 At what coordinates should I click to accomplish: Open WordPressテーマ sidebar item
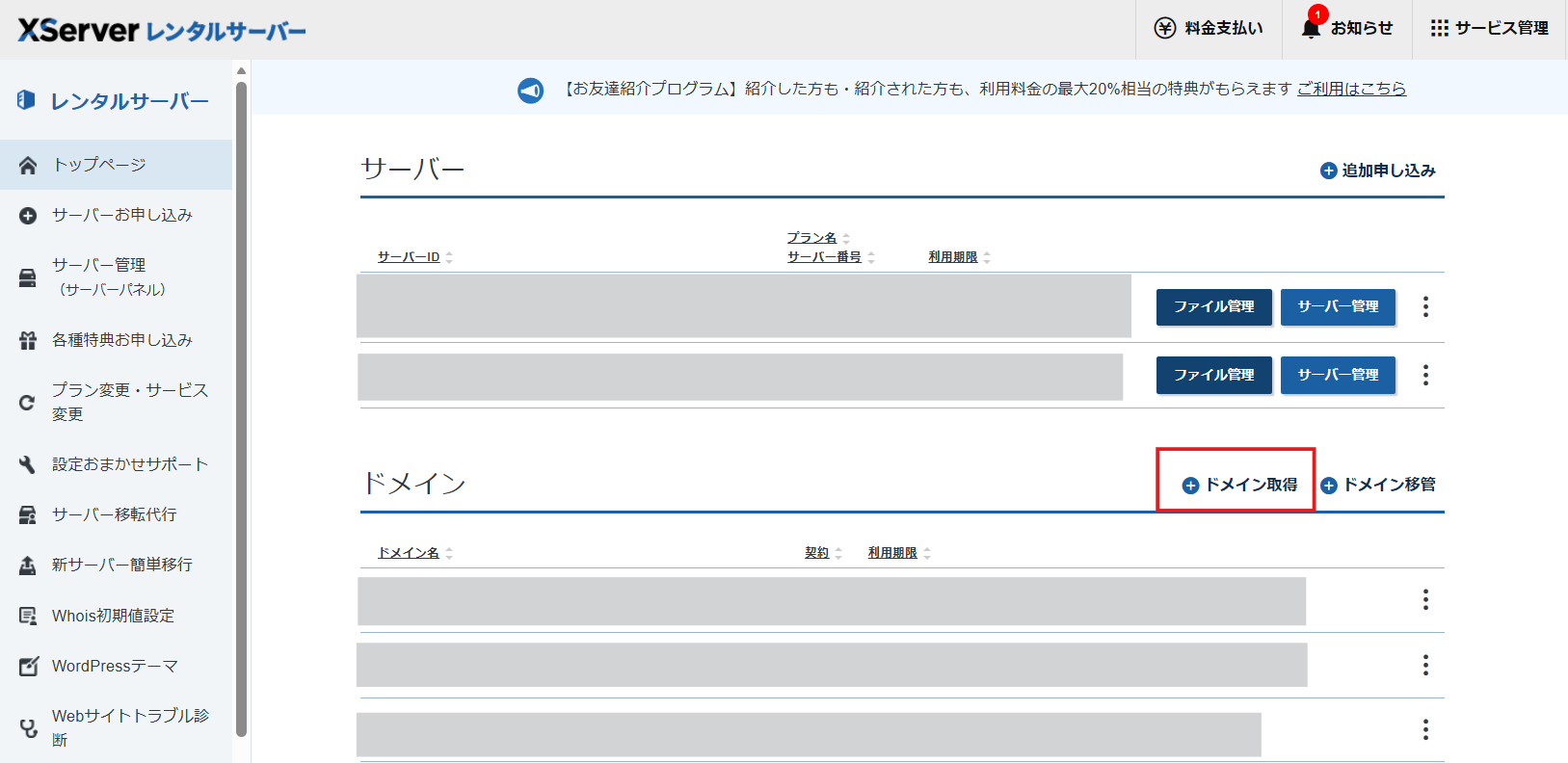(115, 666)
